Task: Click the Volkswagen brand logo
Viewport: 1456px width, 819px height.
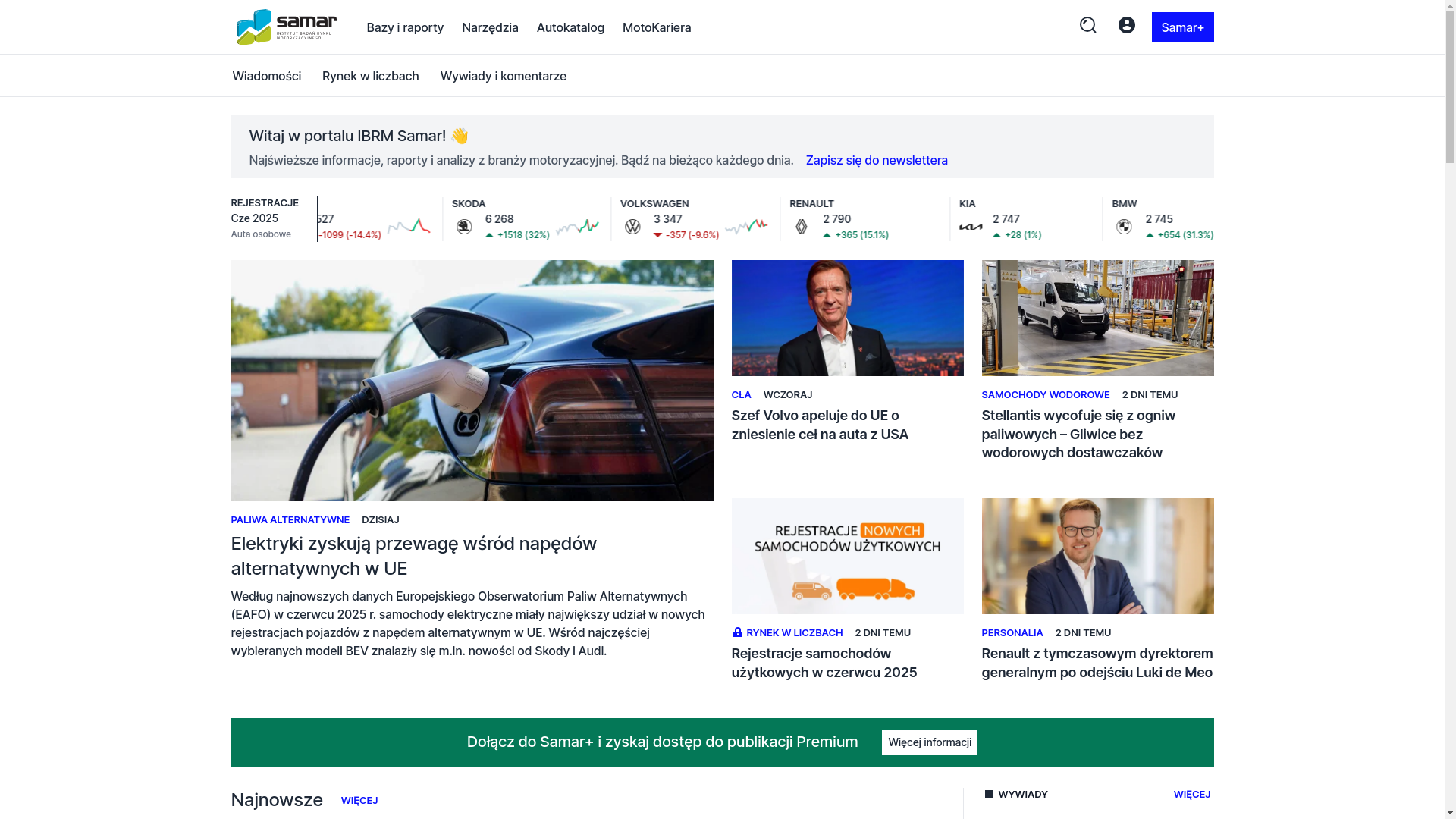Action: coord(632,227)
